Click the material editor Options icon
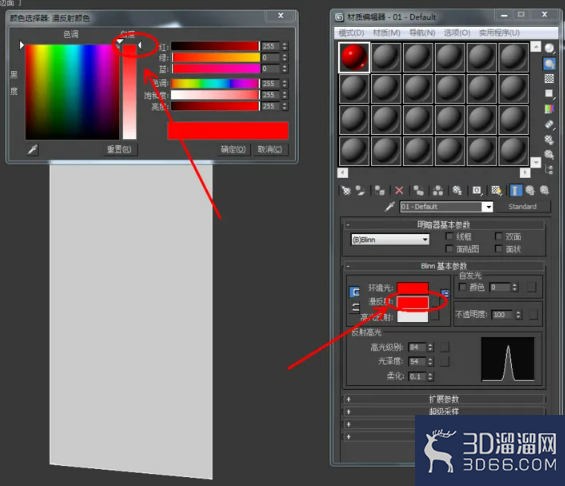This screenshot has width=565, height=486. (x=549, y=139)
